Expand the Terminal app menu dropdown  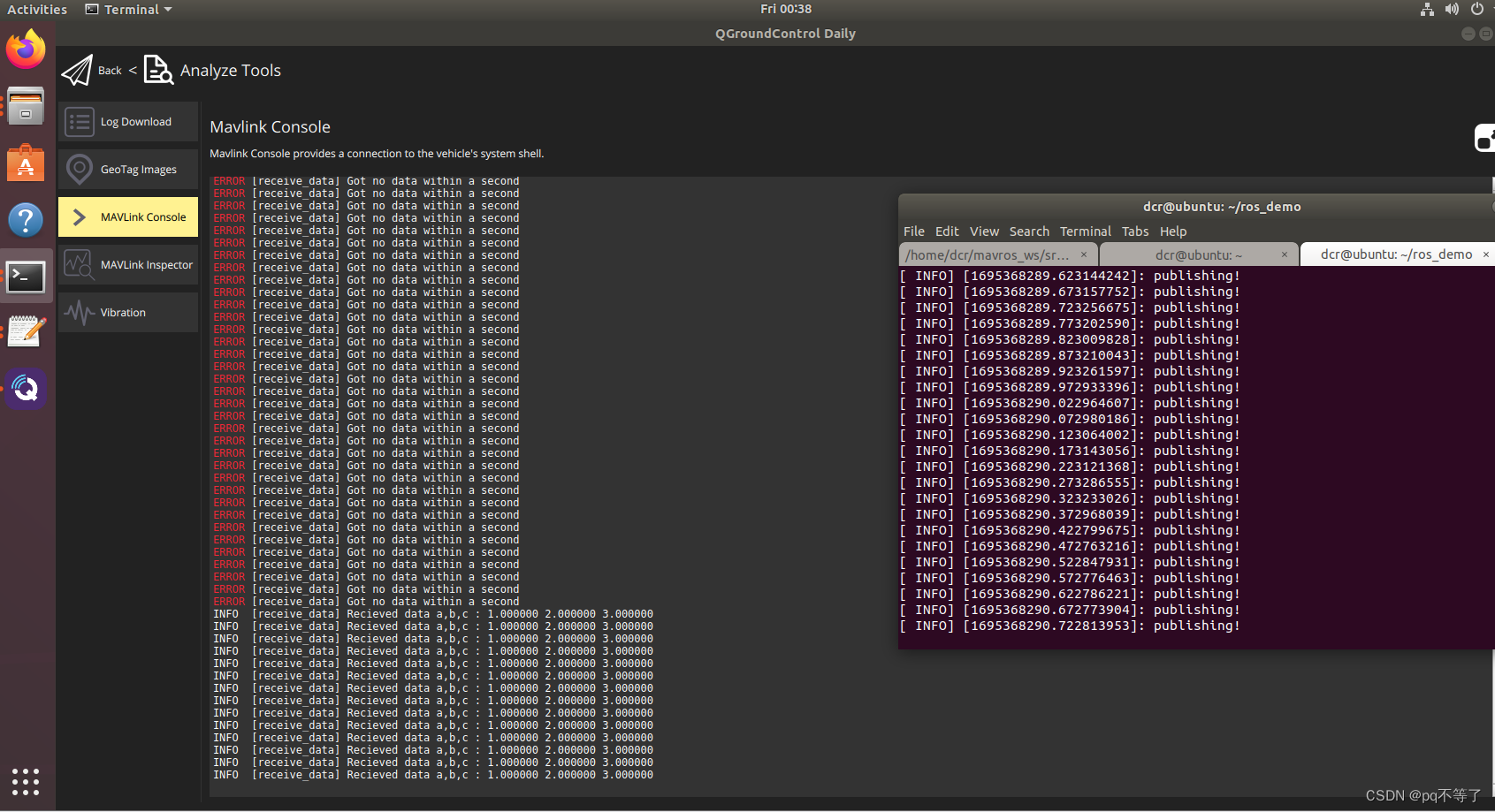[x=129, y=9]
